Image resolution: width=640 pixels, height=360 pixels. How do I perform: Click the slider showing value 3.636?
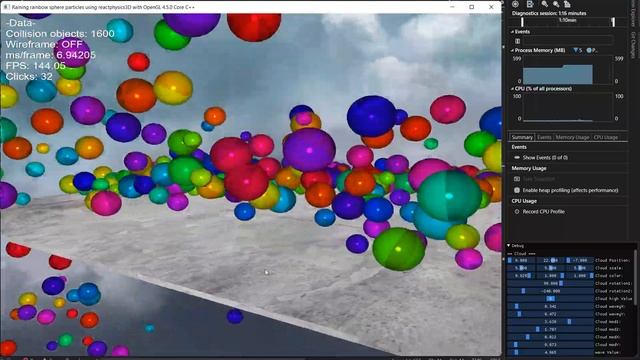coord(550,322)
